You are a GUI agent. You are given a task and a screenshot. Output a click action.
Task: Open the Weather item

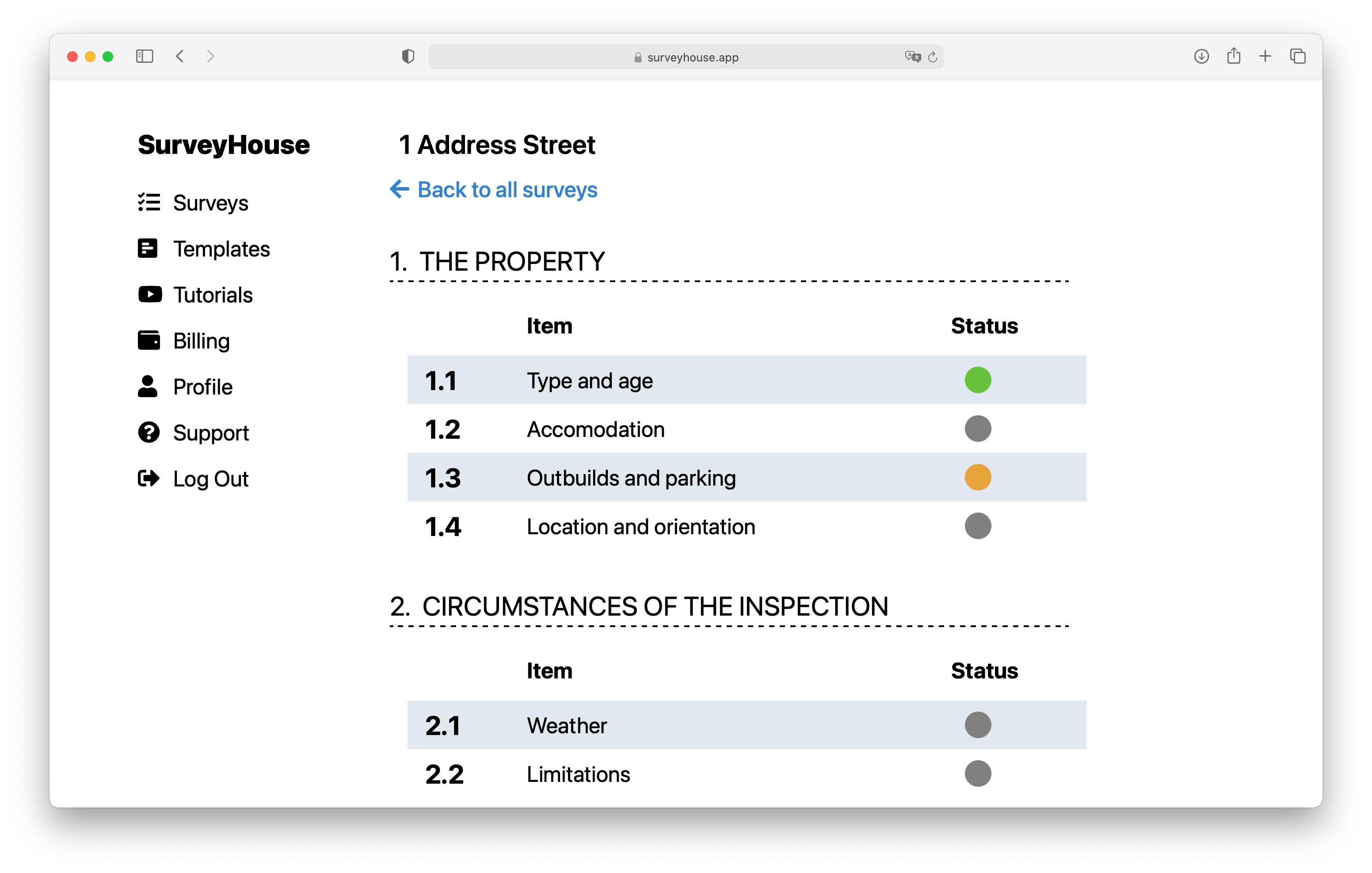pos(567,725)
